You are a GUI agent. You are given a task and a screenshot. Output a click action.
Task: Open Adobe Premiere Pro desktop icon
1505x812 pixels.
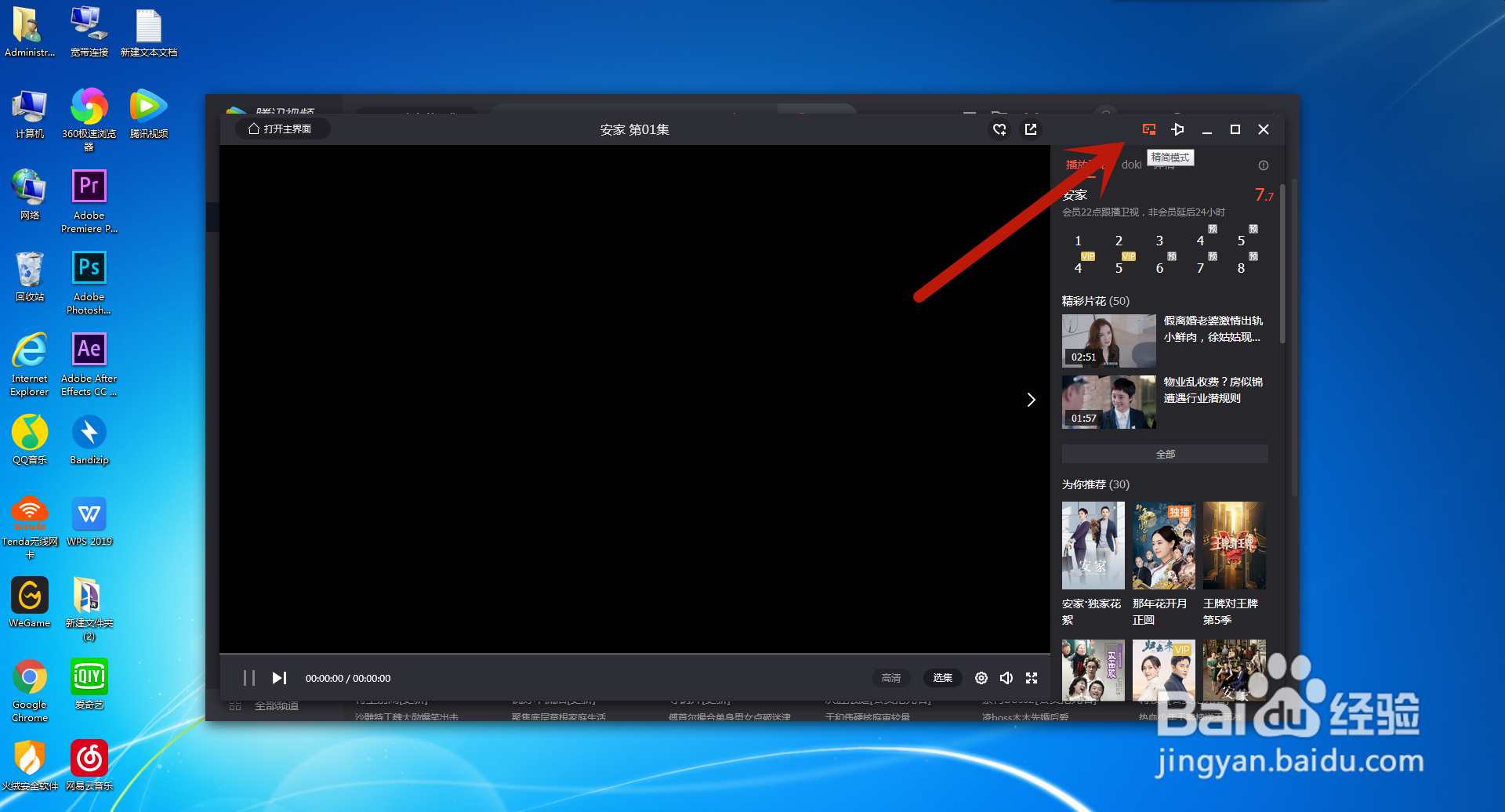tap(89, 201)
